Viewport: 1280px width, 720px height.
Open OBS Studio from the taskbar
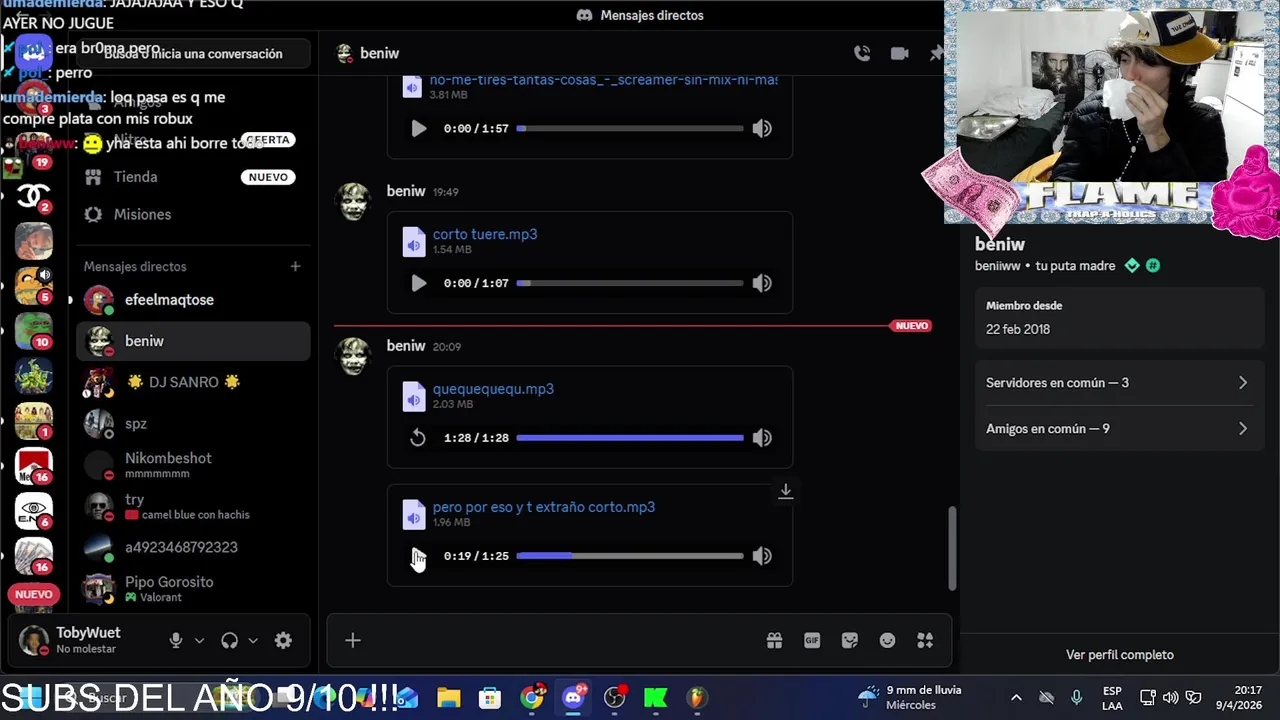point(614,697)
